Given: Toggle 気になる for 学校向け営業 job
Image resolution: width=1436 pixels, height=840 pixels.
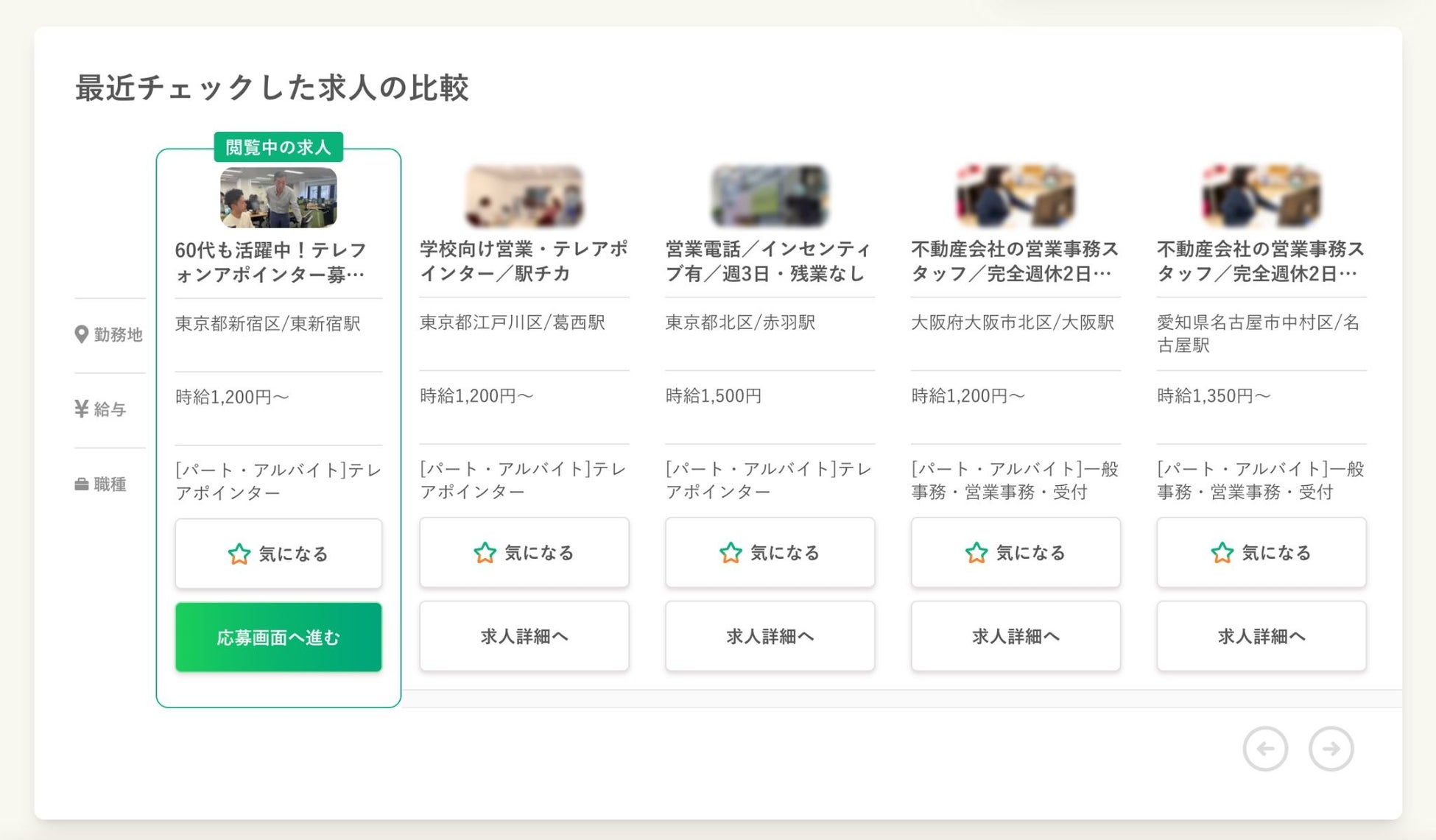Looking at the screenshot, I should click(524, 552).
